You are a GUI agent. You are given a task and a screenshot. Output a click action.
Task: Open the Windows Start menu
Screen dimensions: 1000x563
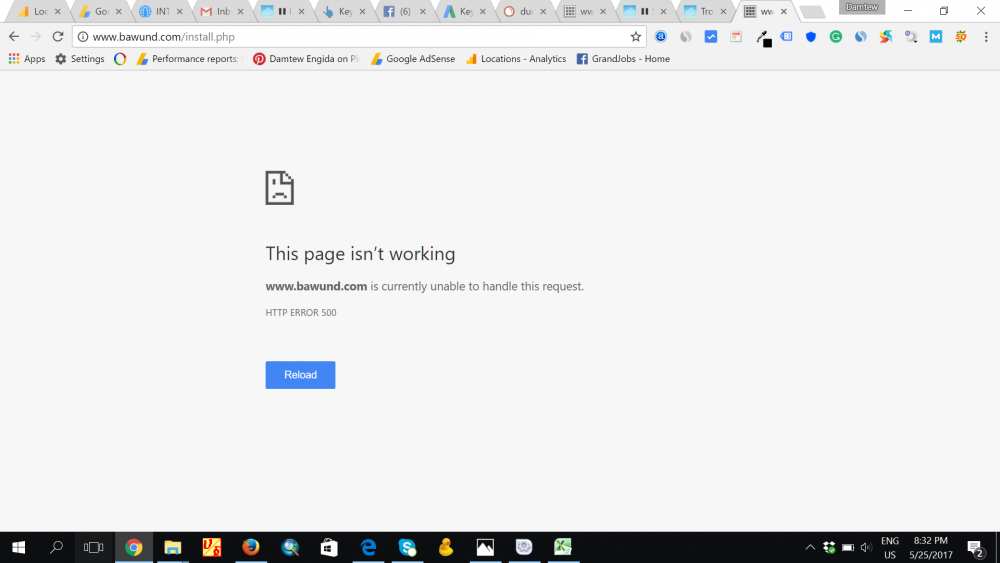tap(18, 547)
